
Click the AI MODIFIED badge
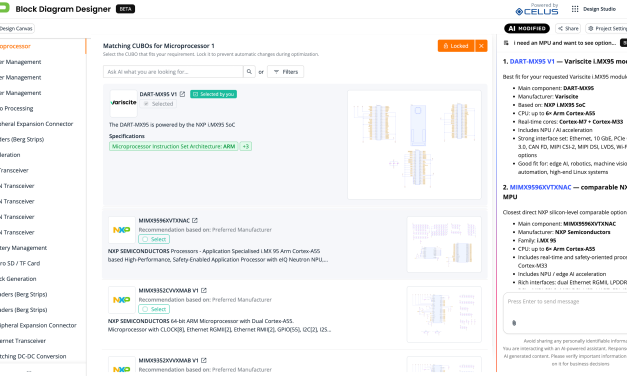(527, 28)
